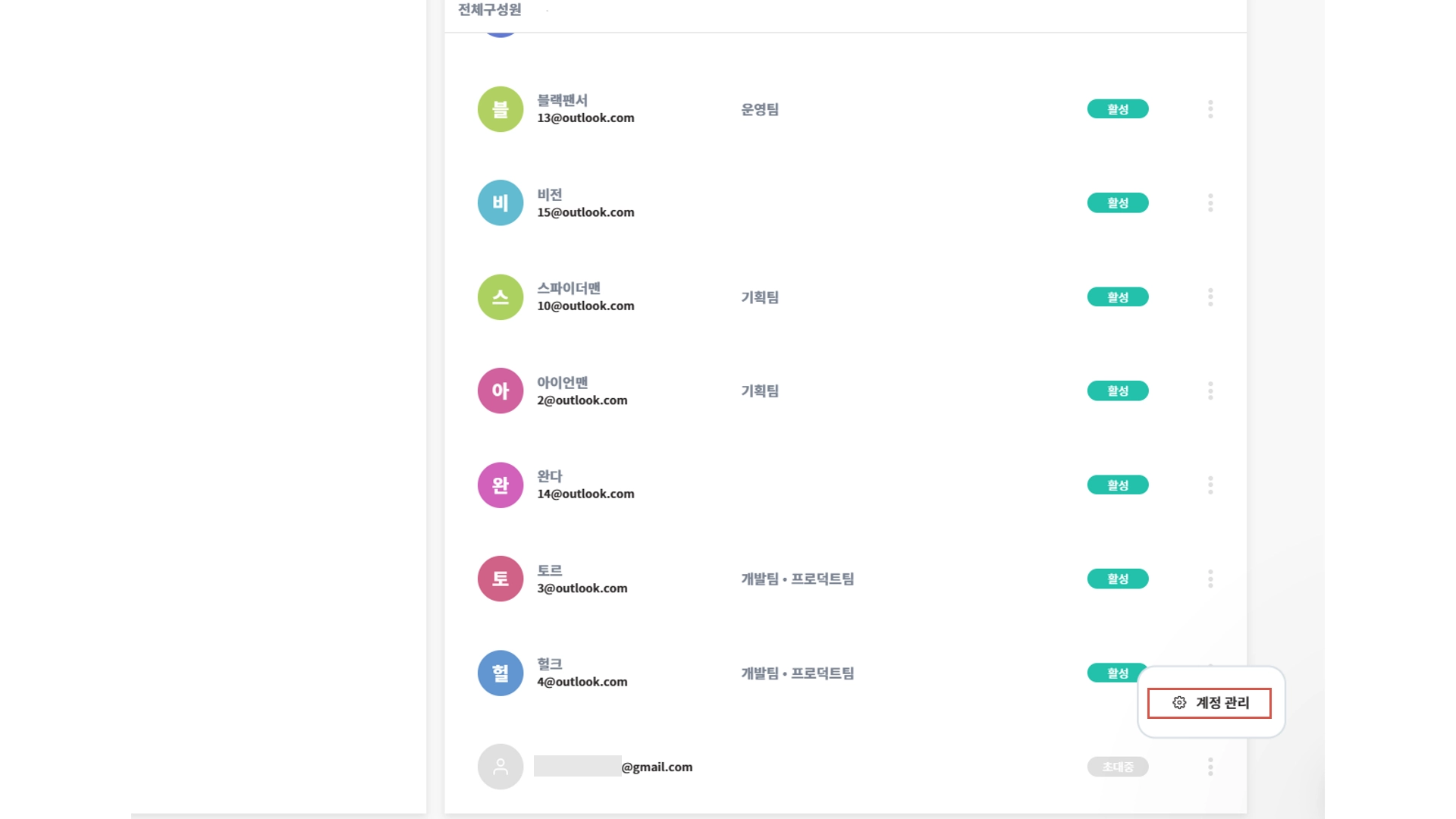Click the 전체구성원 header label
1456x819 pixels.
tap(490, 10)
